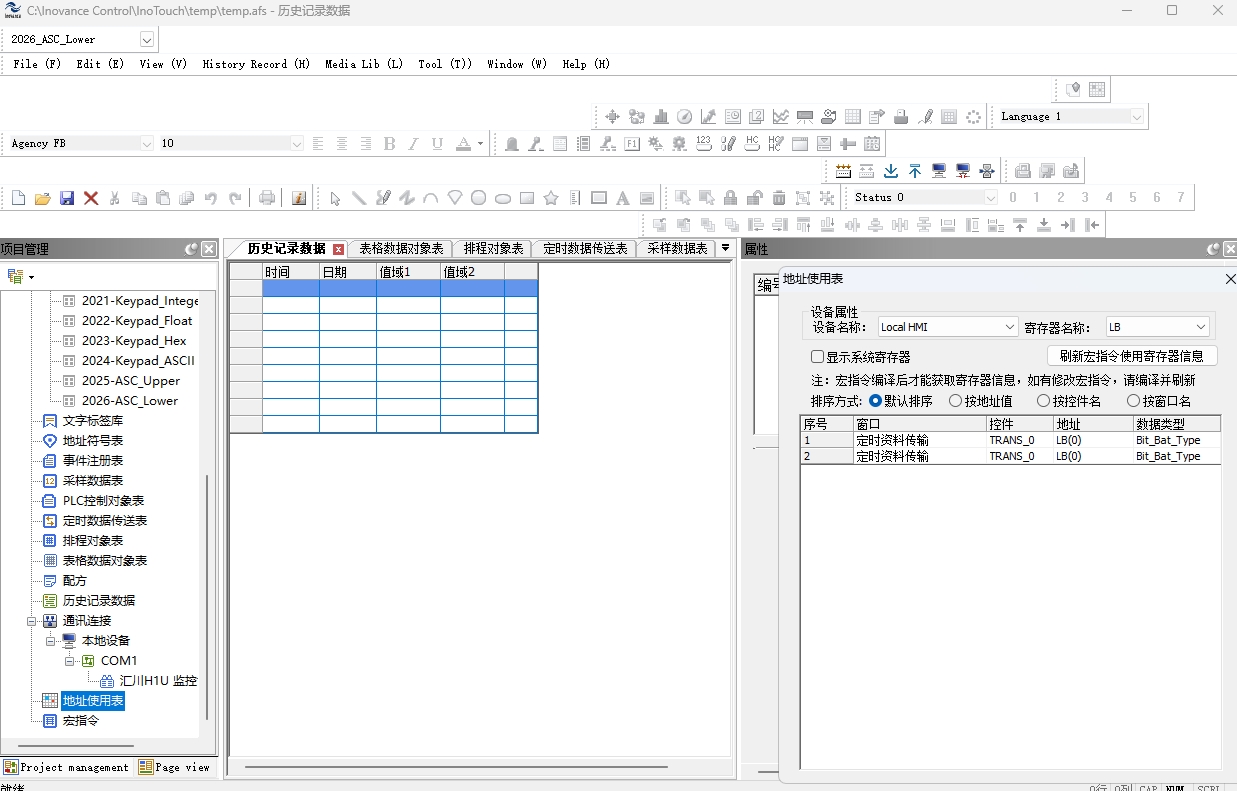Open the tab overflow arrow
The image size is (1237, 791).
725,248
